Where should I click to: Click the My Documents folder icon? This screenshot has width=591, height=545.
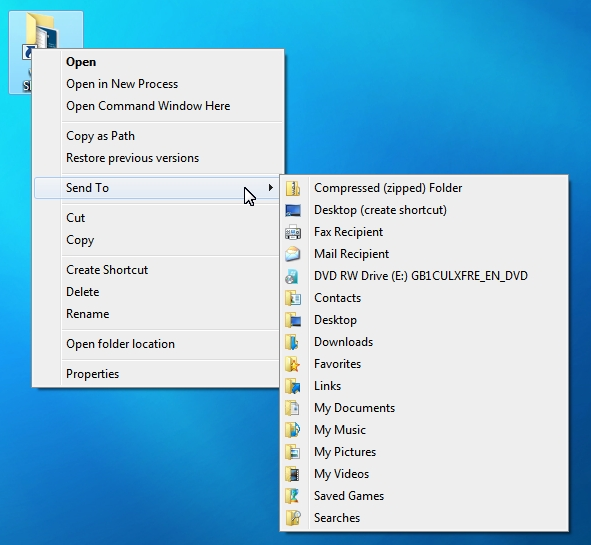pyautogui.click(x=292, y=408)
